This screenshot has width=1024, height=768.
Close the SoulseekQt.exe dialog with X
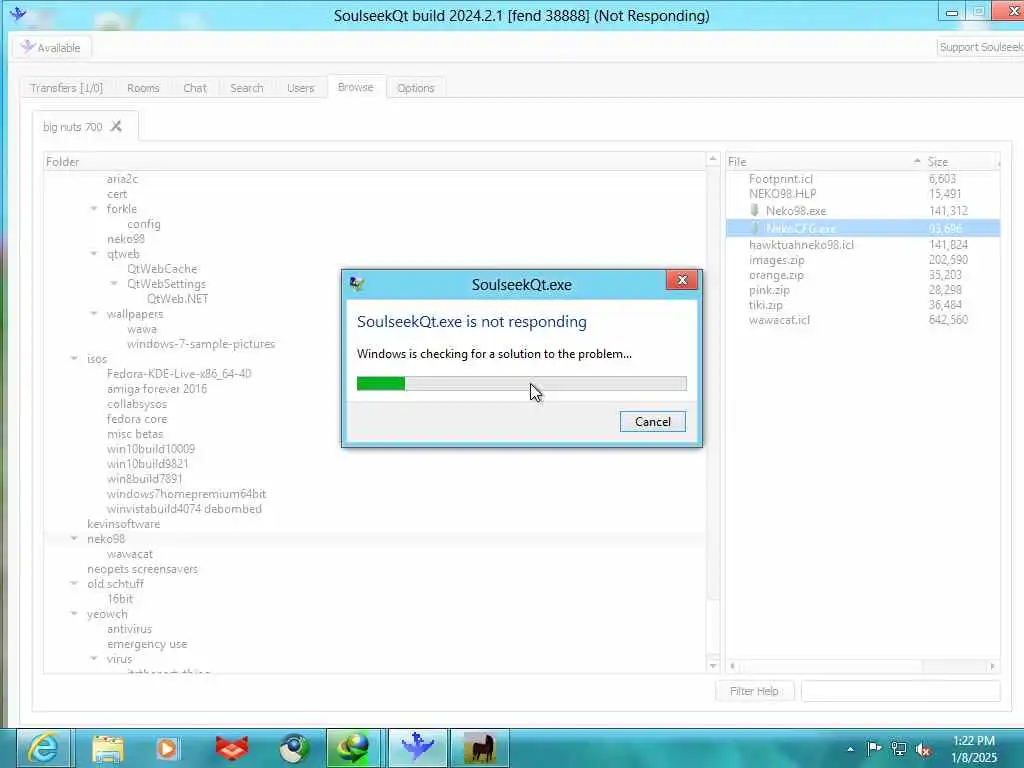click(x=682, y=280)
